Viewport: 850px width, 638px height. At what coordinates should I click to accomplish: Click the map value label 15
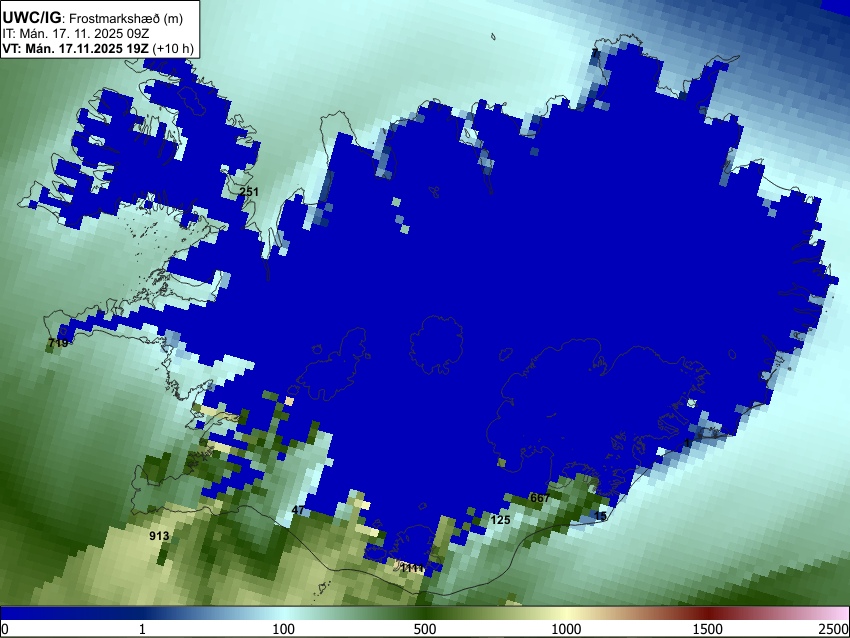pyautogui.click(x=600, y=516)
